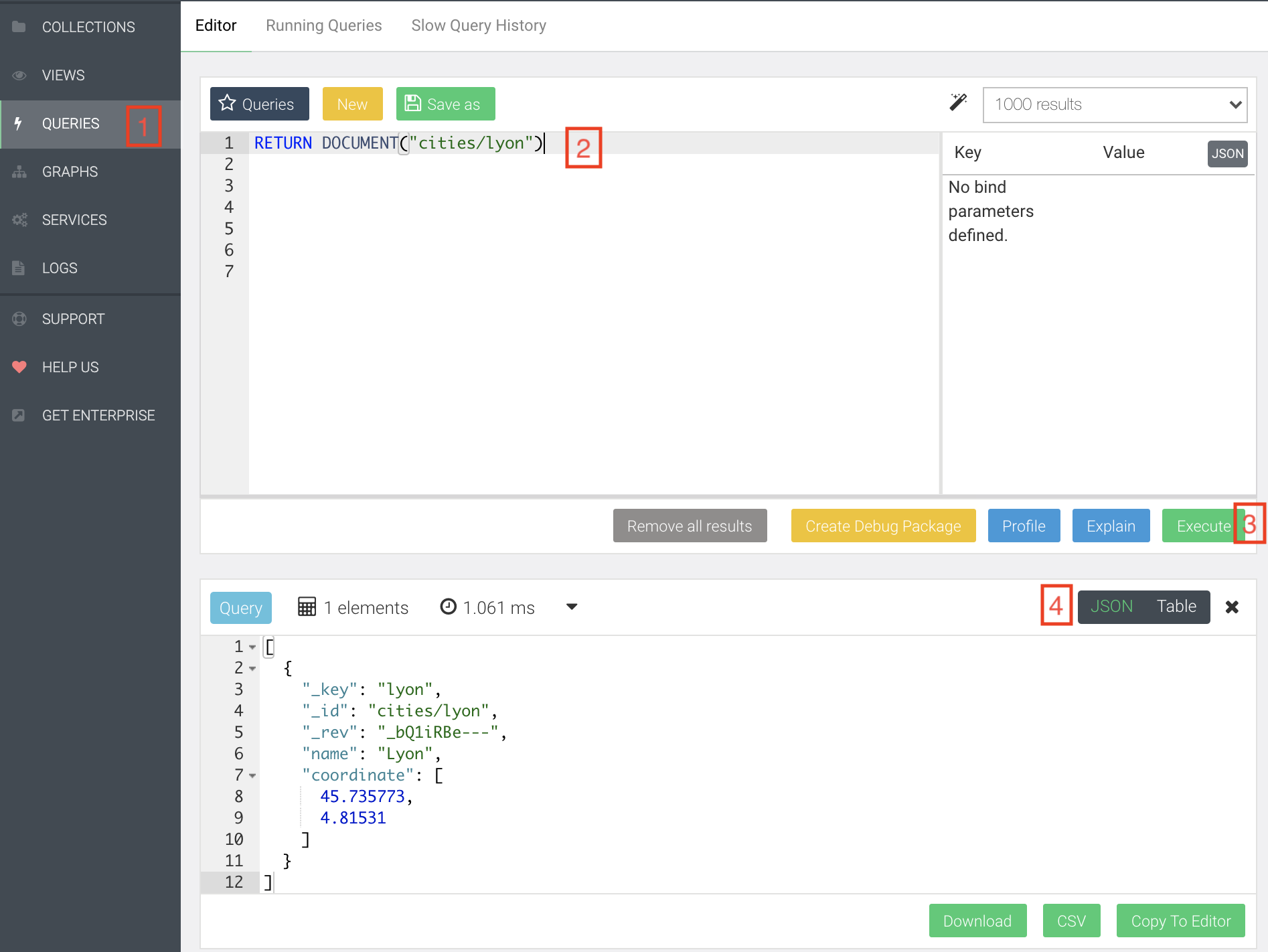This screenshot has width=1268, height=952.
Task: Switch result view to JSON
Action: [1111, 607]
